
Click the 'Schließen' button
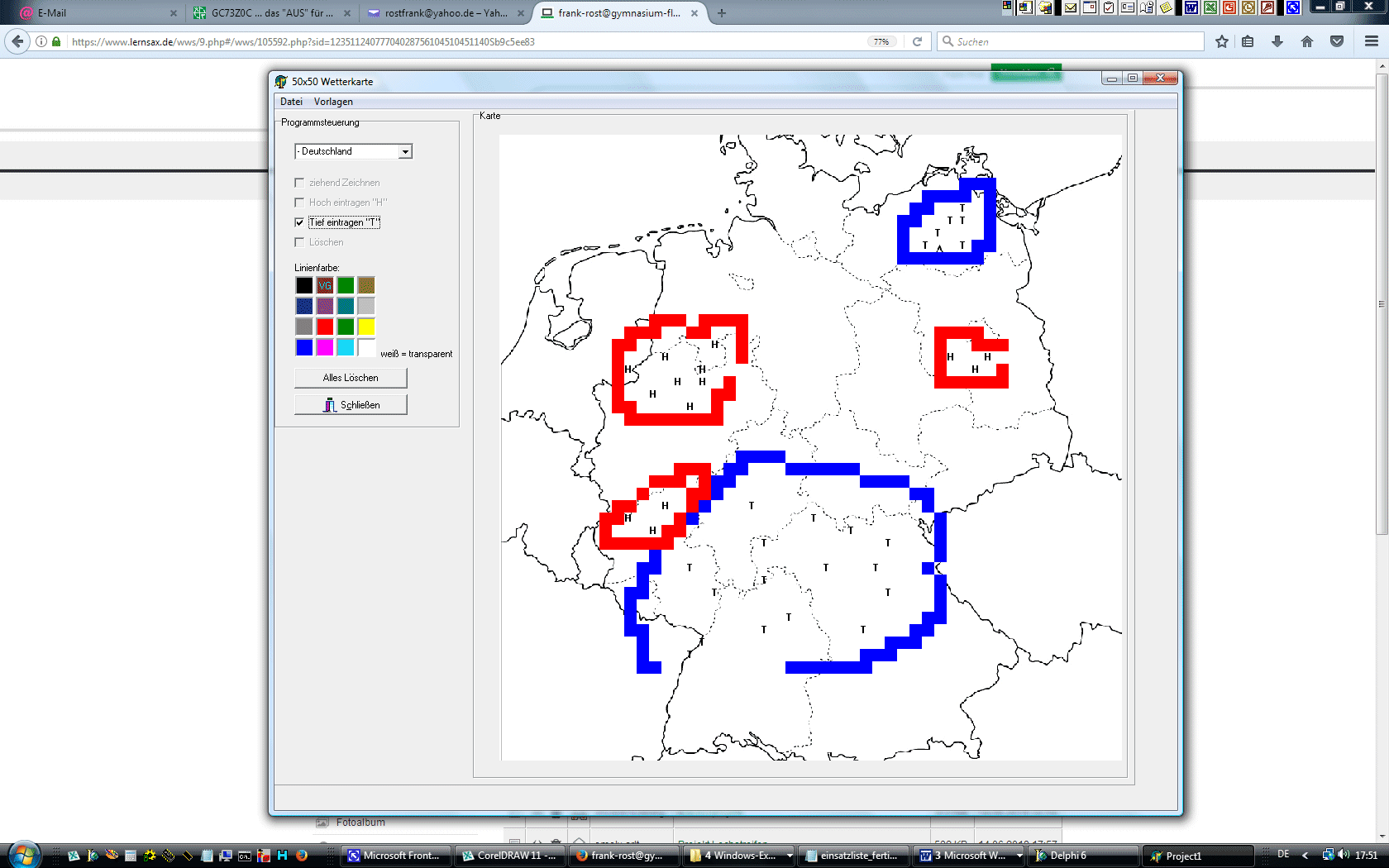pyautogui.click(x=351, y=404)
